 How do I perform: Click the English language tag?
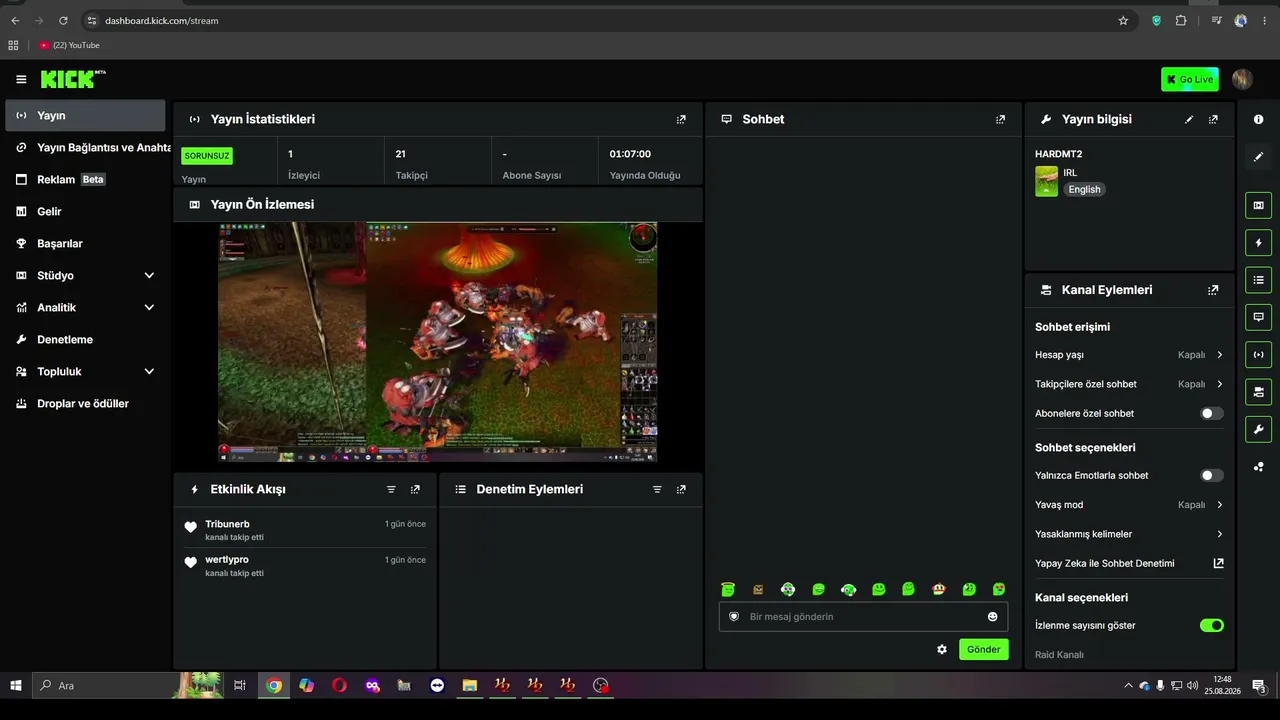(x=1084, y=189)
